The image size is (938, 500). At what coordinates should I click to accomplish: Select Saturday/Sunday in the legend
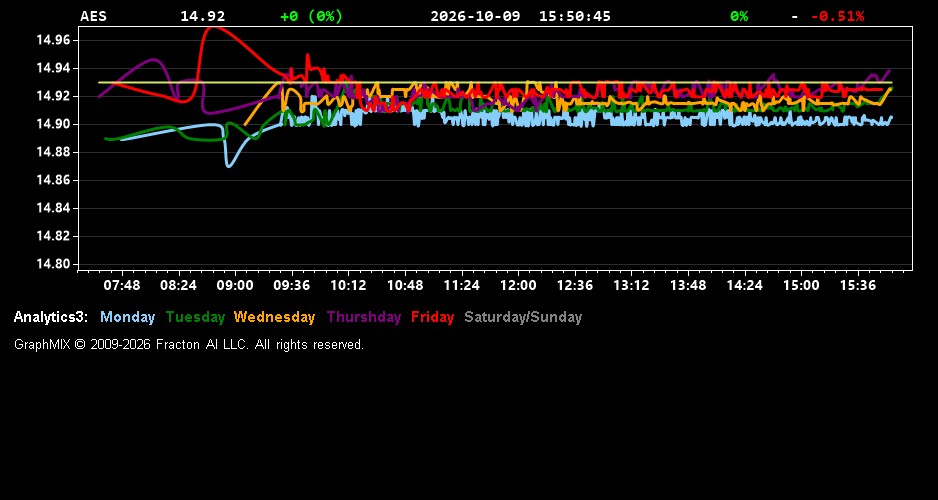(x=523, y=317)
